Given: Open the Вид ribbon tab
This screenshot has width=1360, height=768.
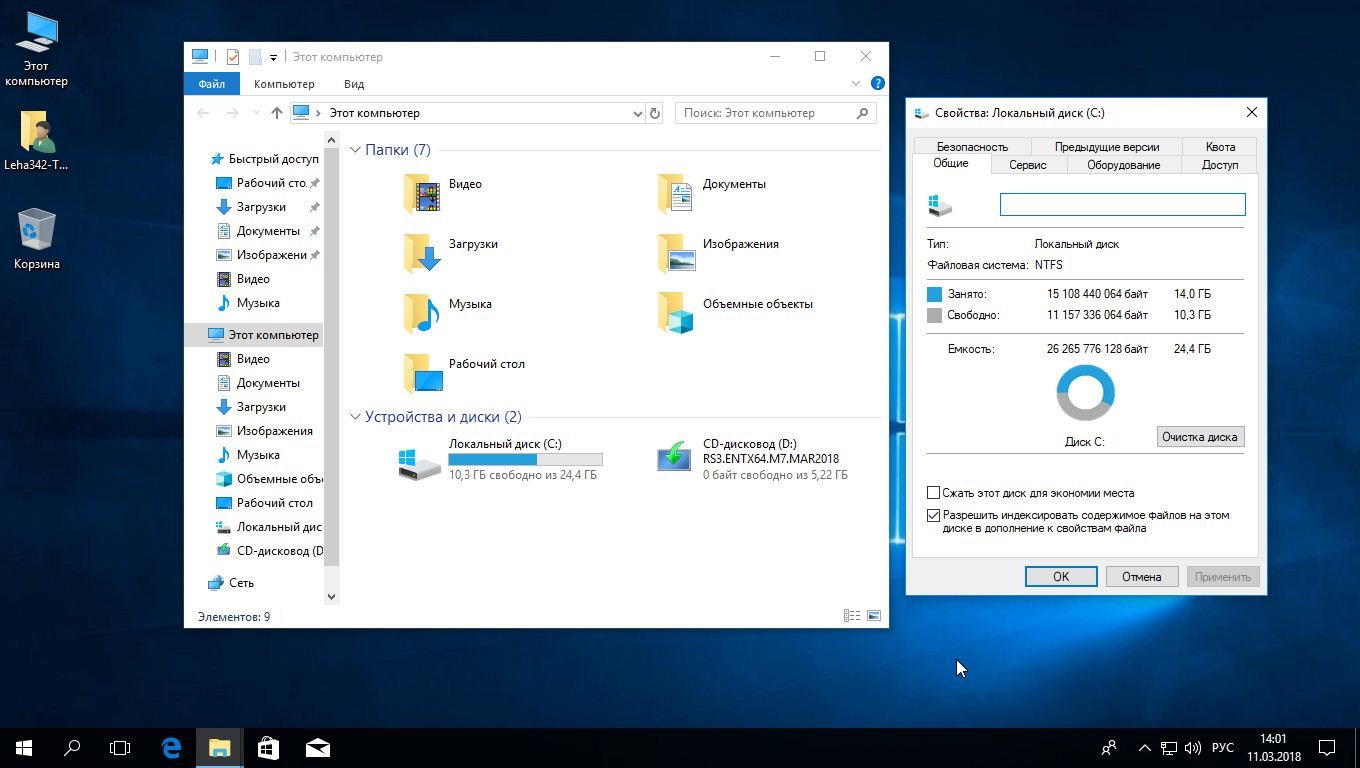Looking at the screenshot, I should point(354,84).
